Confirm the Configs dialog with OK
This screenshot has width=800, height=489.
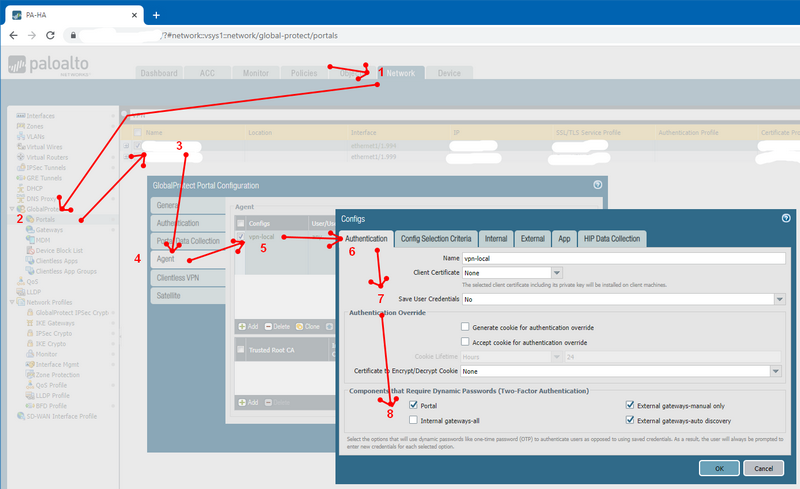click(719, 468)
